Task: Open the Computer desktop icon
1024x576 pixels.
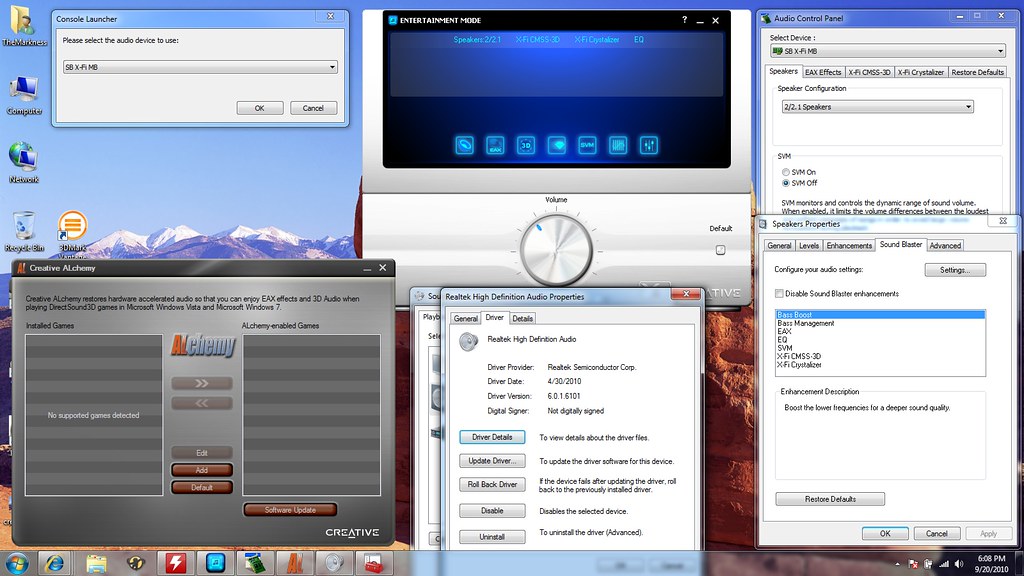Action: point(24,95)
